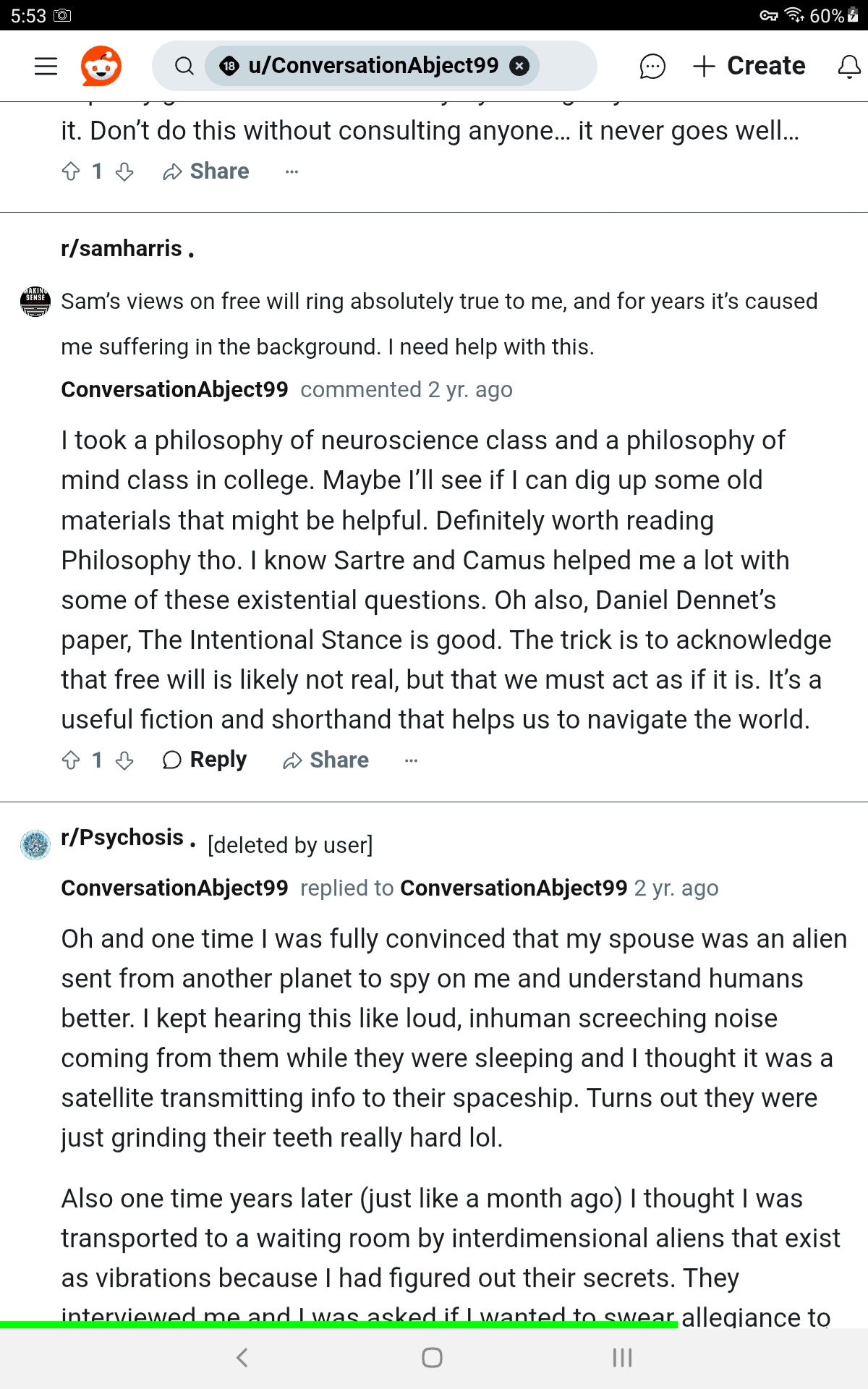Image resolution: width=868 pixels, height=1389 pixels.
Task: Open more options for the neuroscience comment
Action: click(411, 760)
